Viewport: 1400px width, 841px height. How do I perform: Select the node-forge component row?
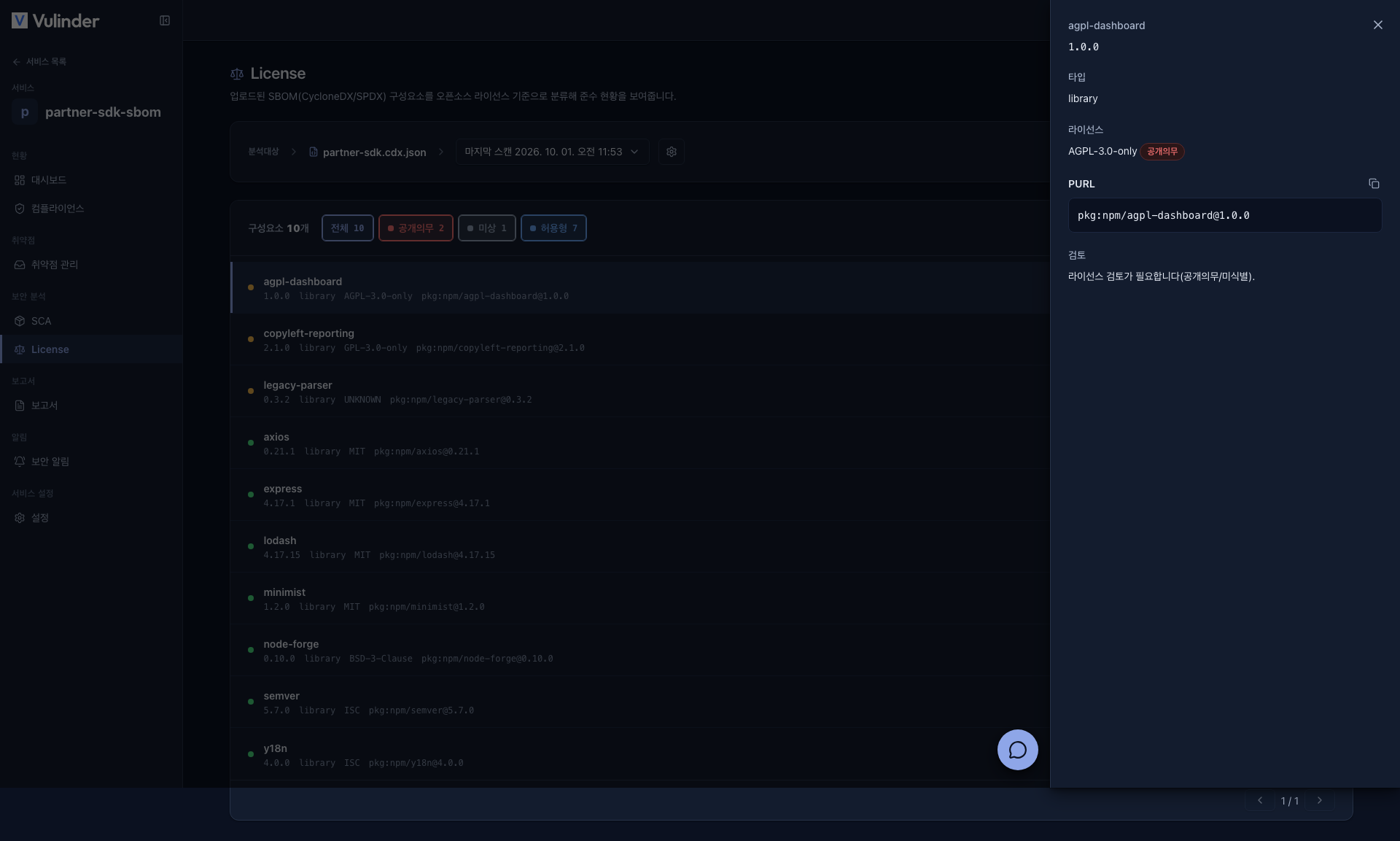[640, 651]
